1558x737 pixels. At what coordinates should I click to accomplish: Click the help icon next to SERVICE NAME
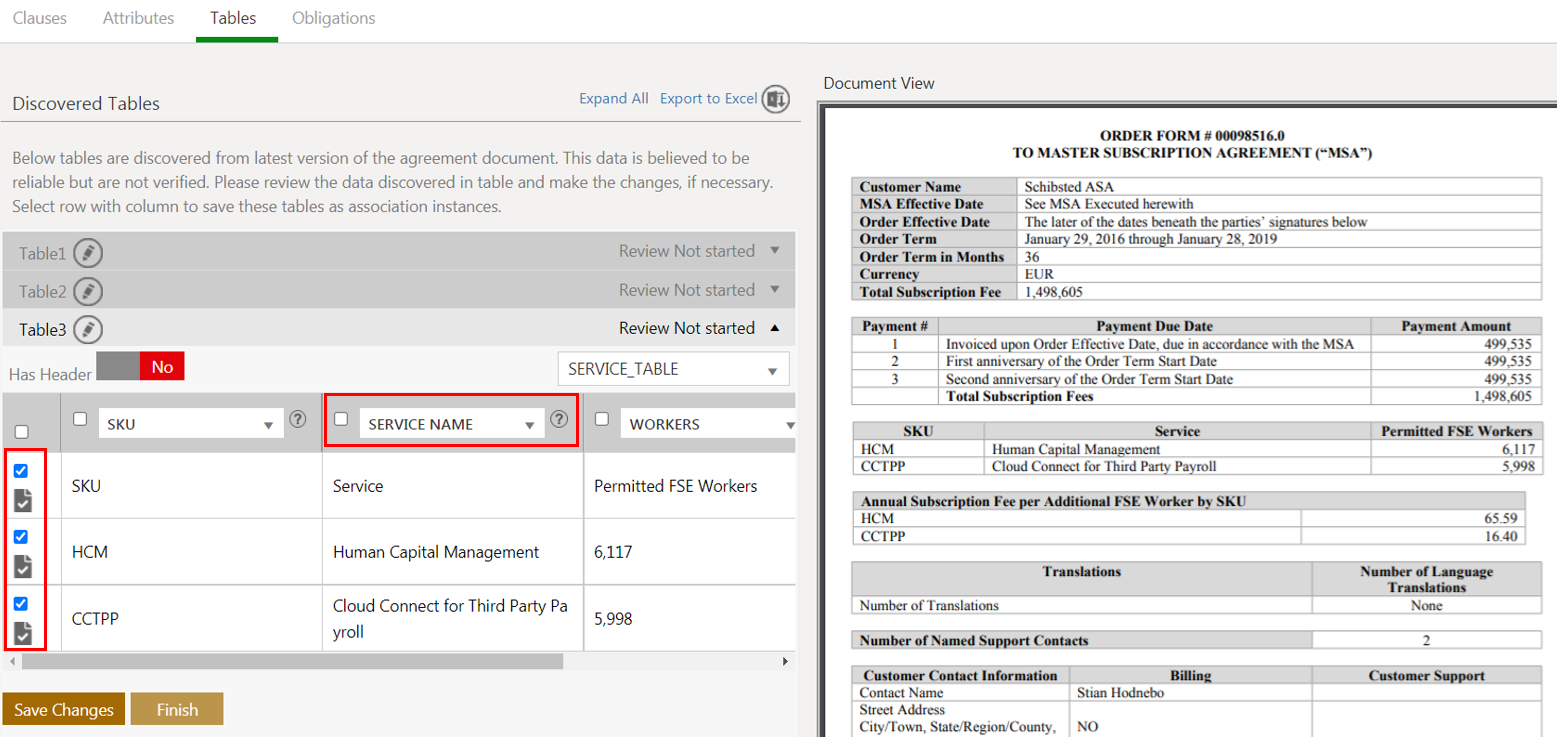[x=560, y=421]
